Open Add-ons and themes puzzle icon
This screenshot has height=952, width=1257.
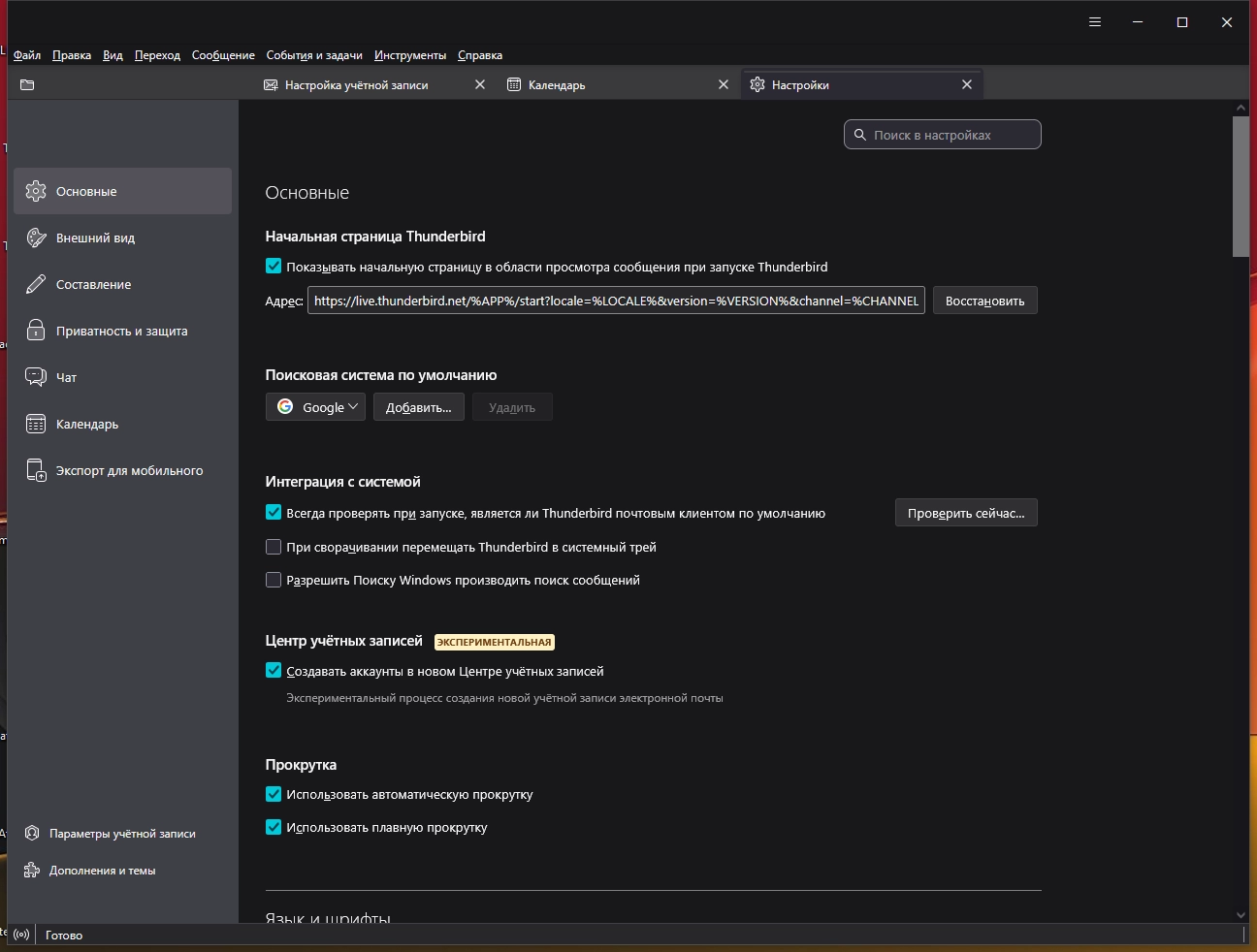pyautogui.click(x=32, y=871)
